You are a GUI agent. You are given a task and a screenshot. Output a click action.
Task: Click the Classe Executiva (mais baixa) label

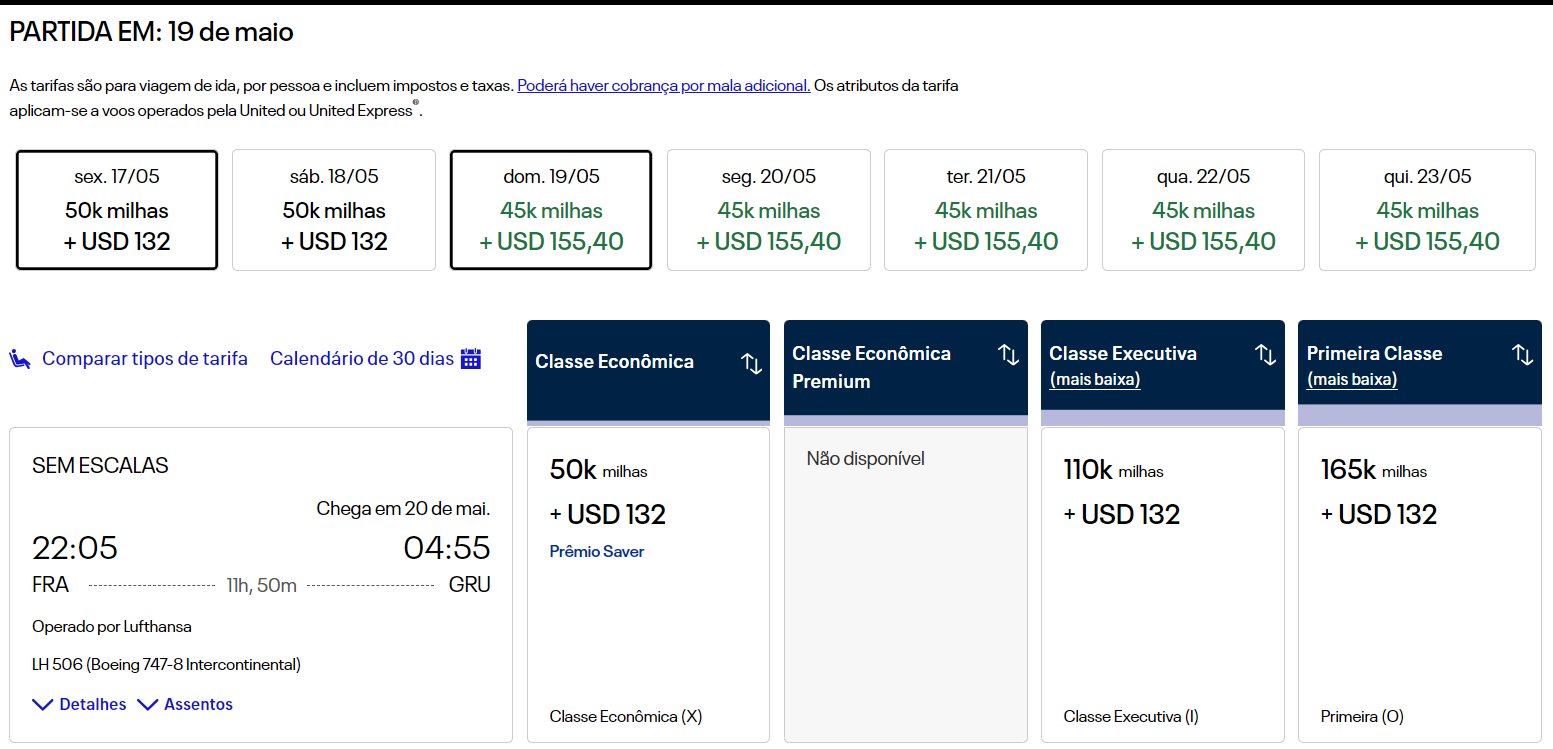[1123, 366]
